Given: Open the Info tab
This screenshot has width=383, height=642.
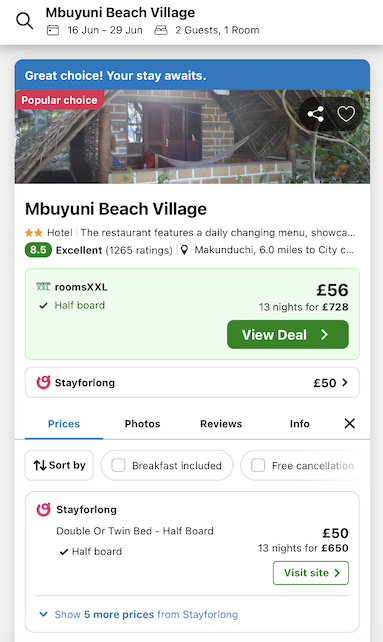Looking at the screenshot, I should click(x=300, y=423).
